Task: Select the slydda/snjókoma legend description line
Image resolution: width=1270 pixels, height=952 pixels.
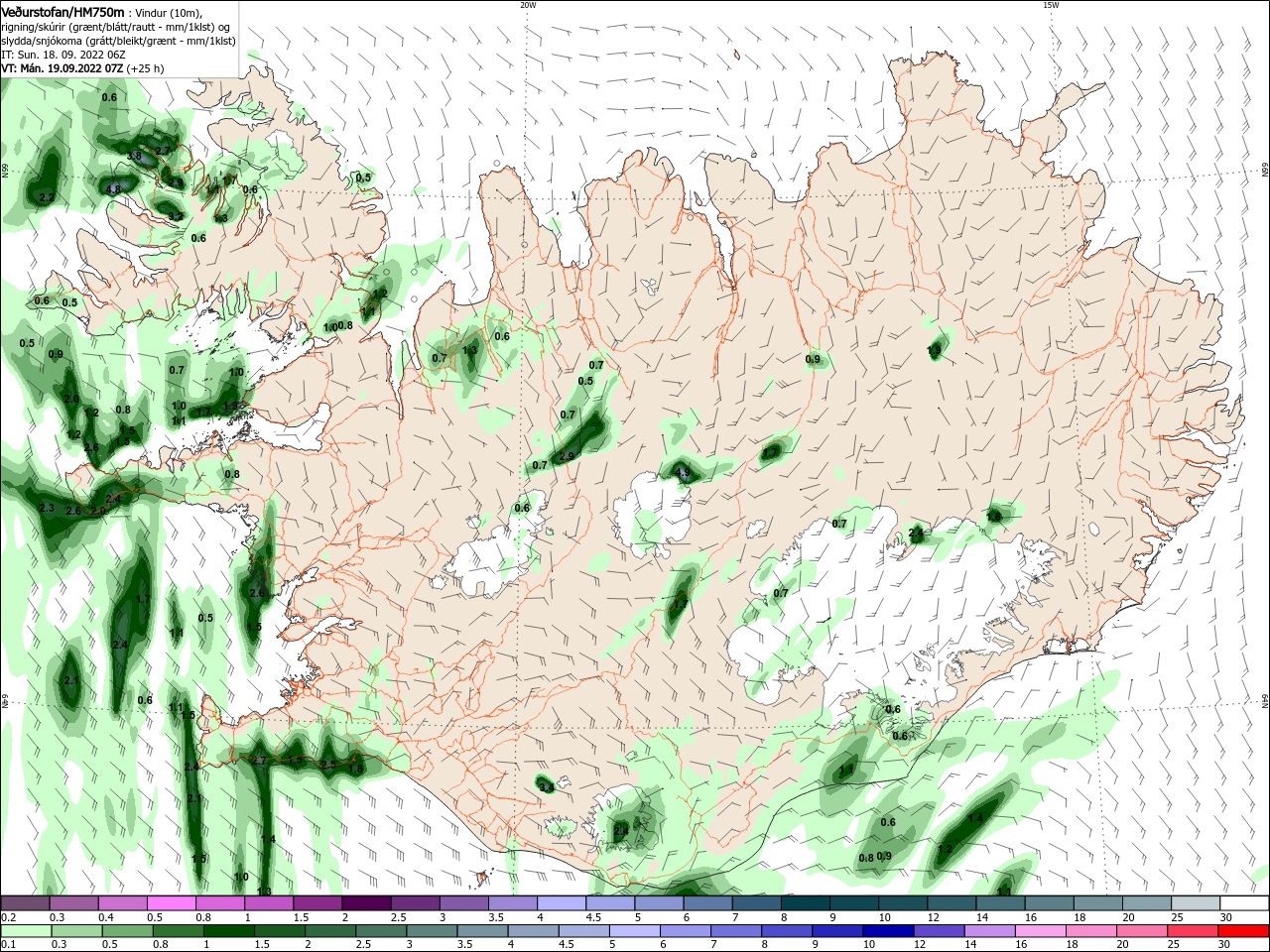Action: 117,40
